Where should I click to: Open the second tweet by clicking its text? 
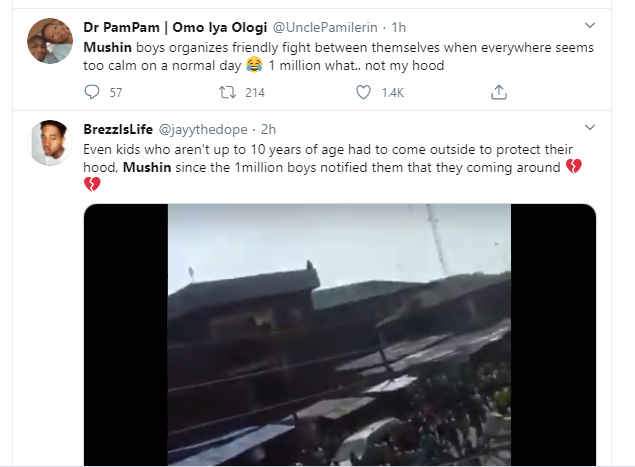(x=300, y=148)
